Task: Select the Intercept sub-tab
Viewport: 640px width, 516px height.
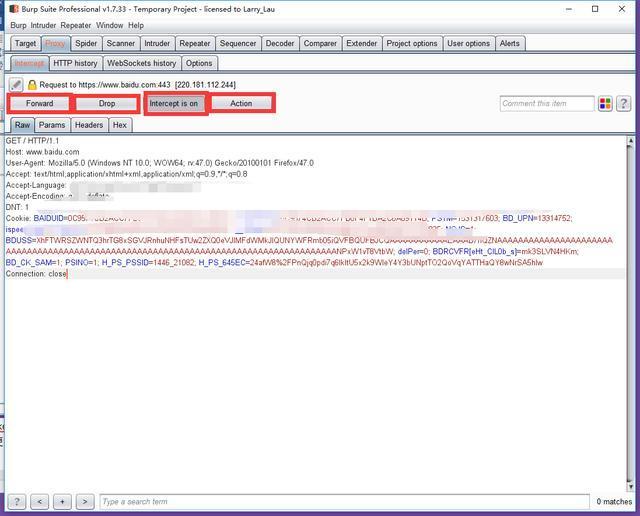Action: [x=29, y=63]
